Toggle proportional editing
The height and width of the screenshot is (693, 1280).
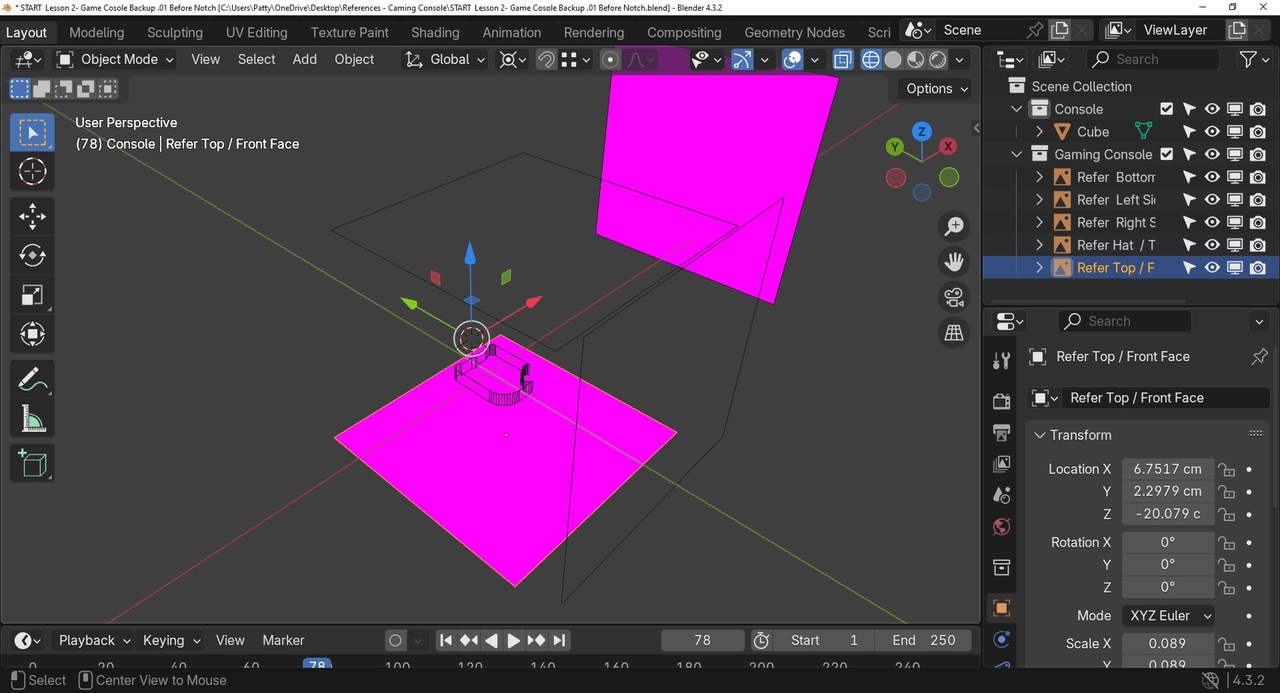point(610,60)
